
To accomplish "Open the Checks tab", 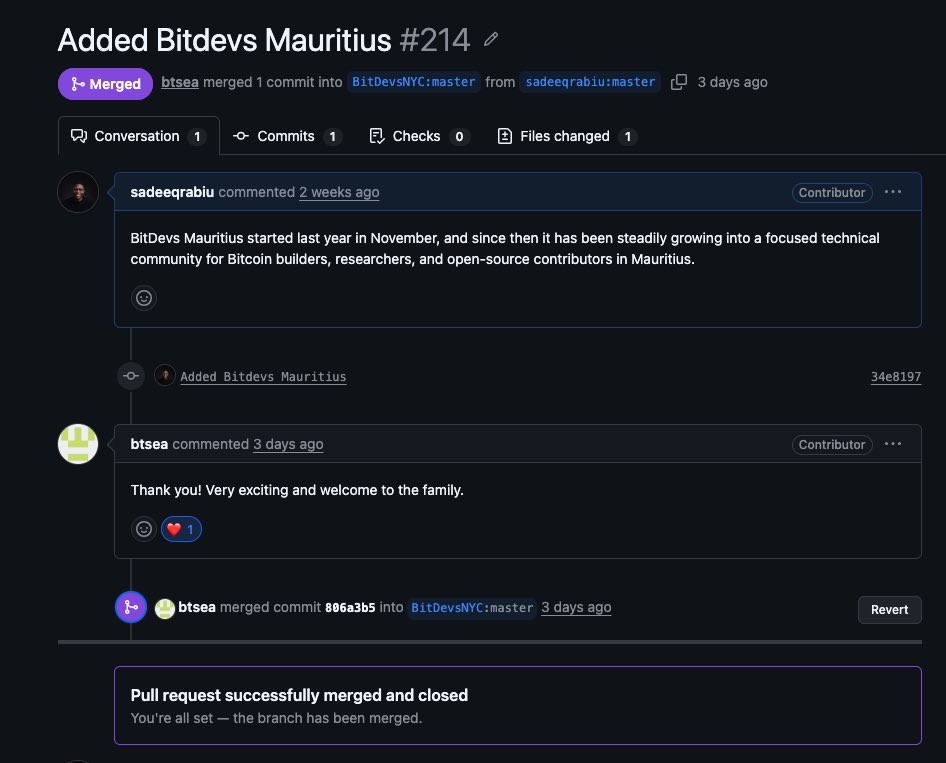I will pos(419,136).
